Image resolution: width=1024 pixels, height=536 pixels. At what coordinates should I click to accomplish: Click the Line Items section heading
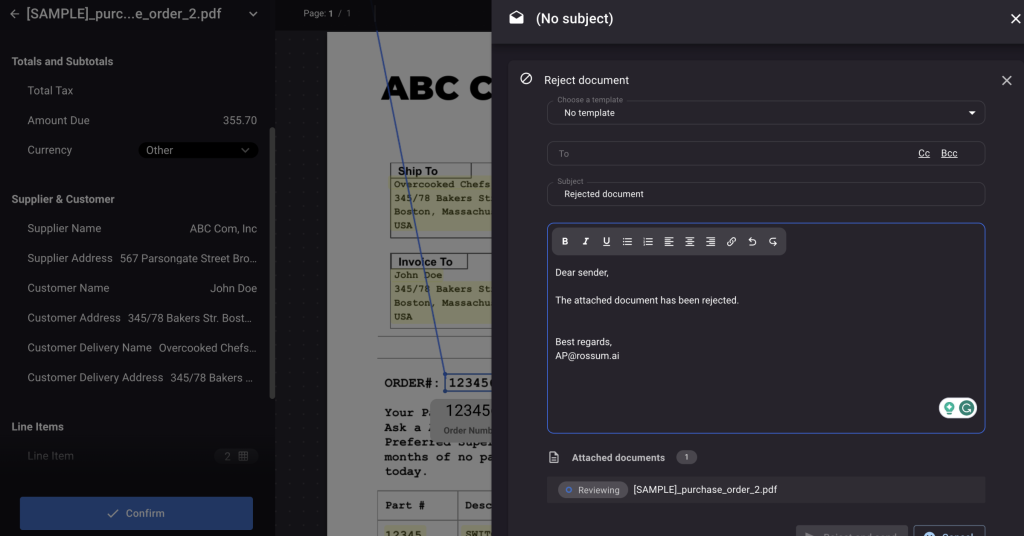click(x=37, y=426)
